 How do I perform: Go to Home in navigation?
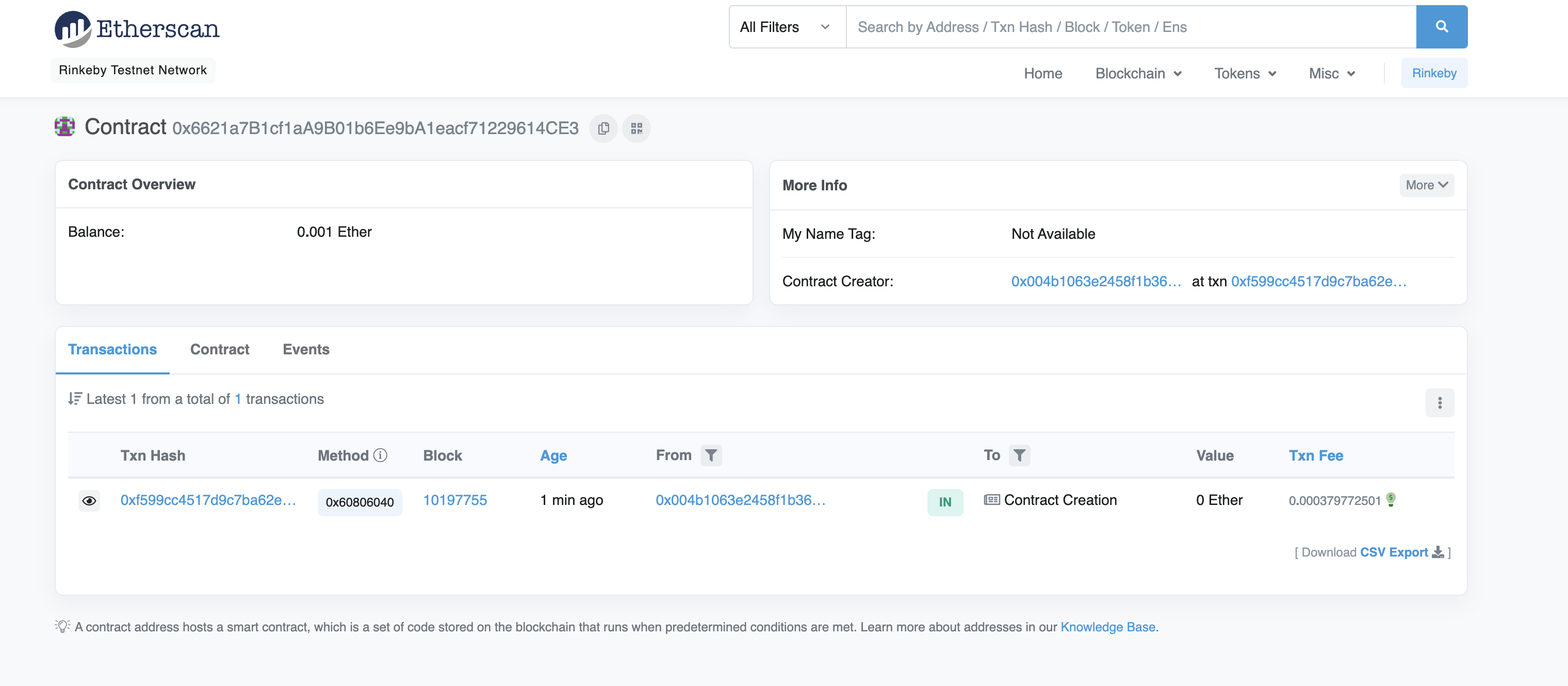pos(1043,74)
